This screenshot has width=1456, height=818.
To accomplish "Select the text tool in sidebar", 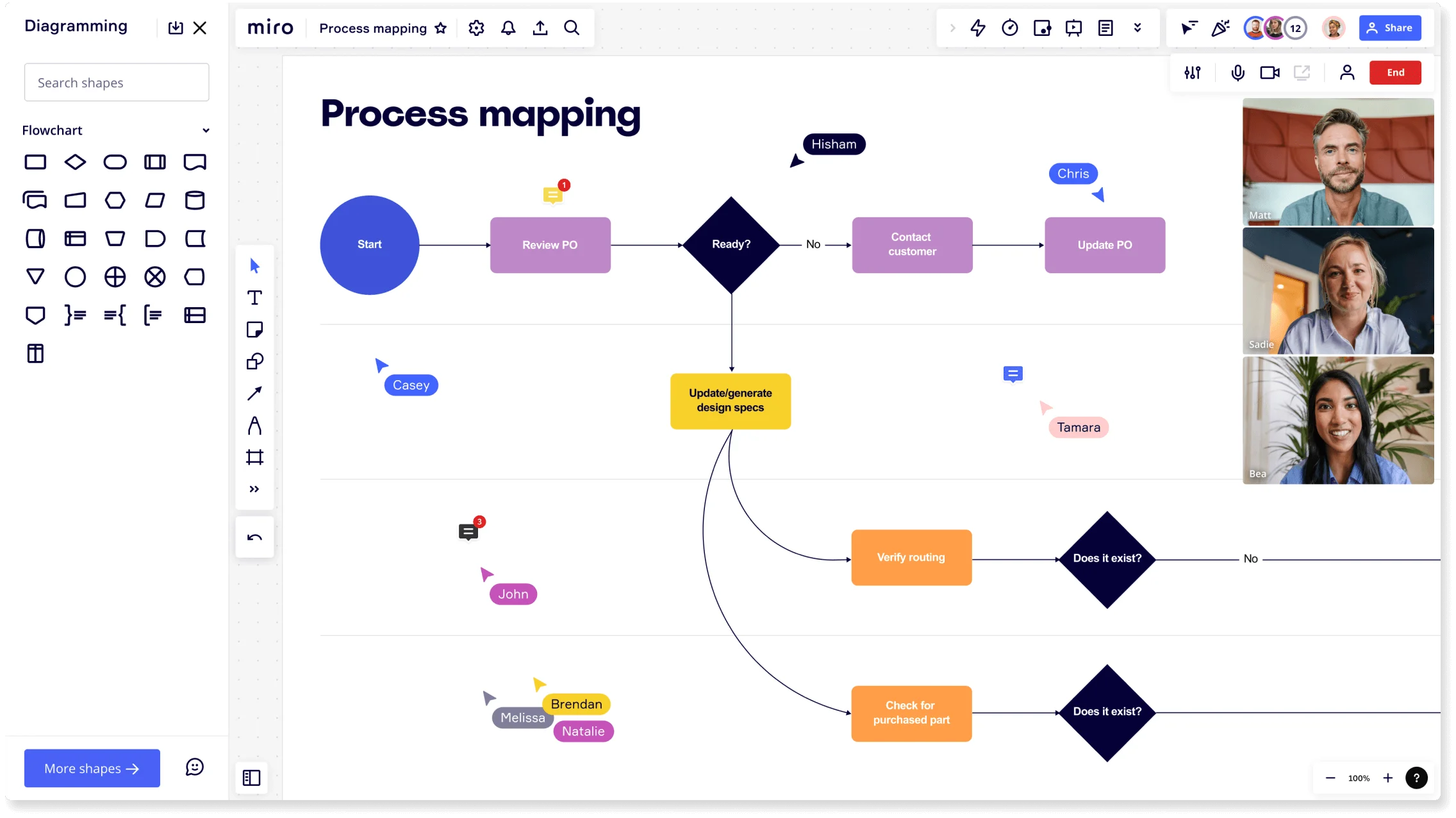I will pyautogui.click(x=254, y=297).
